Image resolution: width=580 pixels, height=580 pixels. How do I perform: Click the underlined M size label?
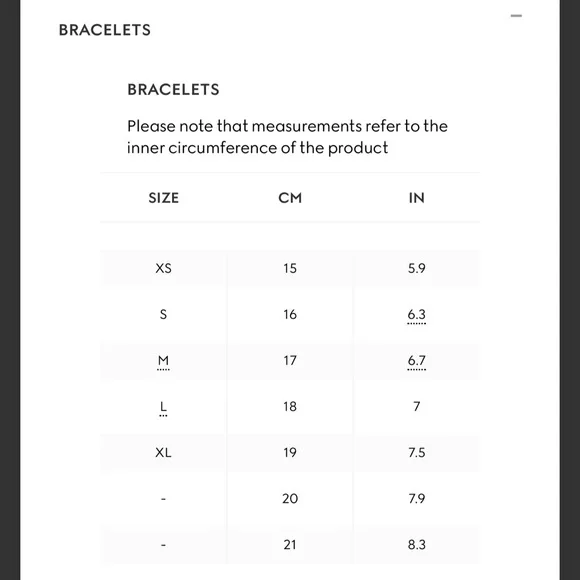pyautogui.click(x=163, y=361)
